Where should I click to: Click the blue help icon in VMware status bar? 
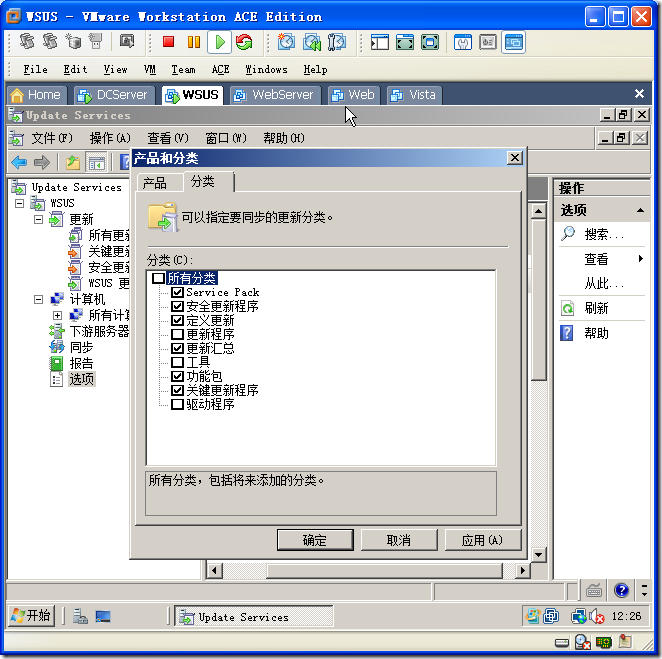[621, 590]
